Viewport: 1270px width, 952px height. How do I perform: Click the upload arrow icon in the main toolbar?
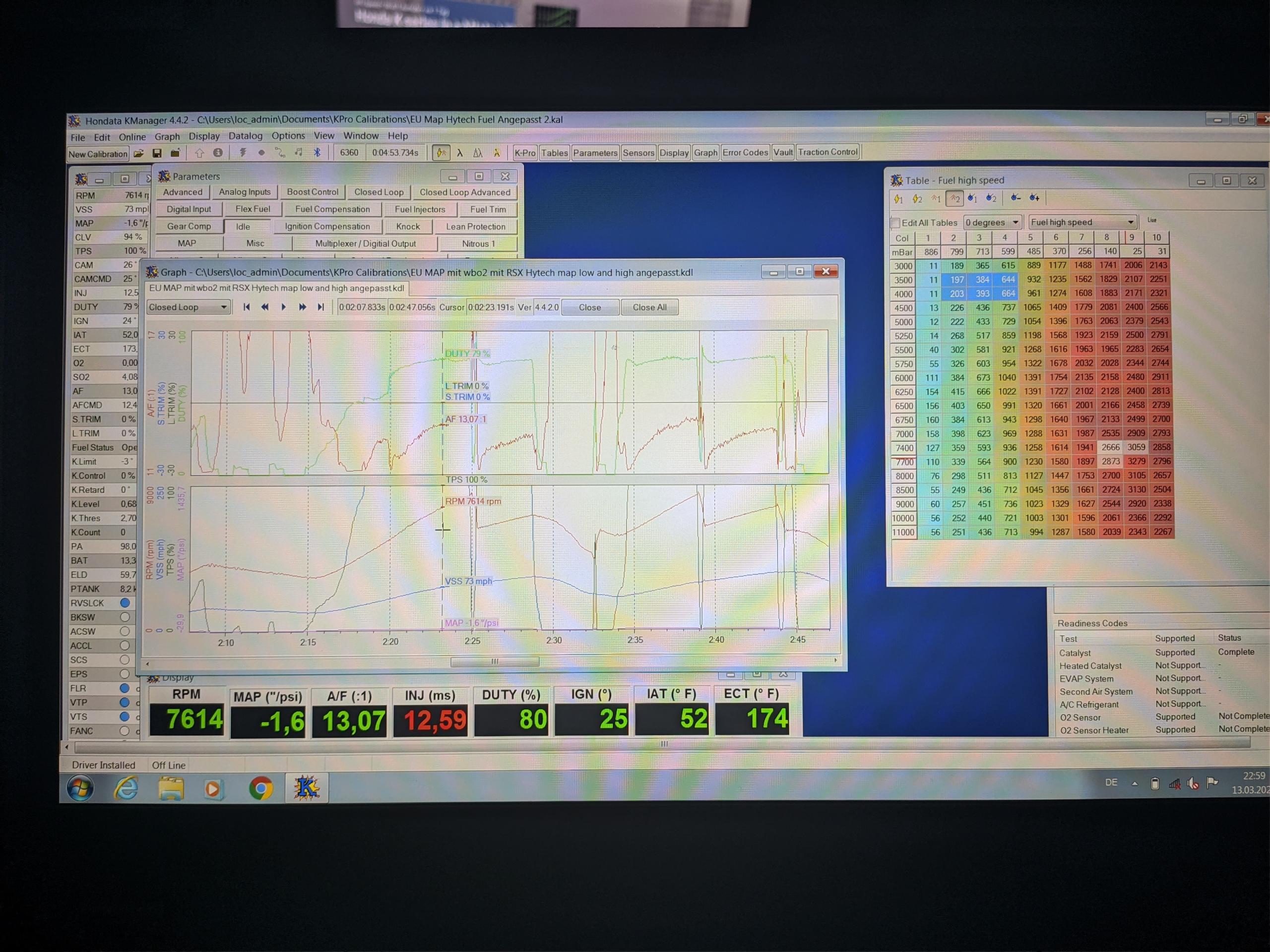(x=199, y=153)
